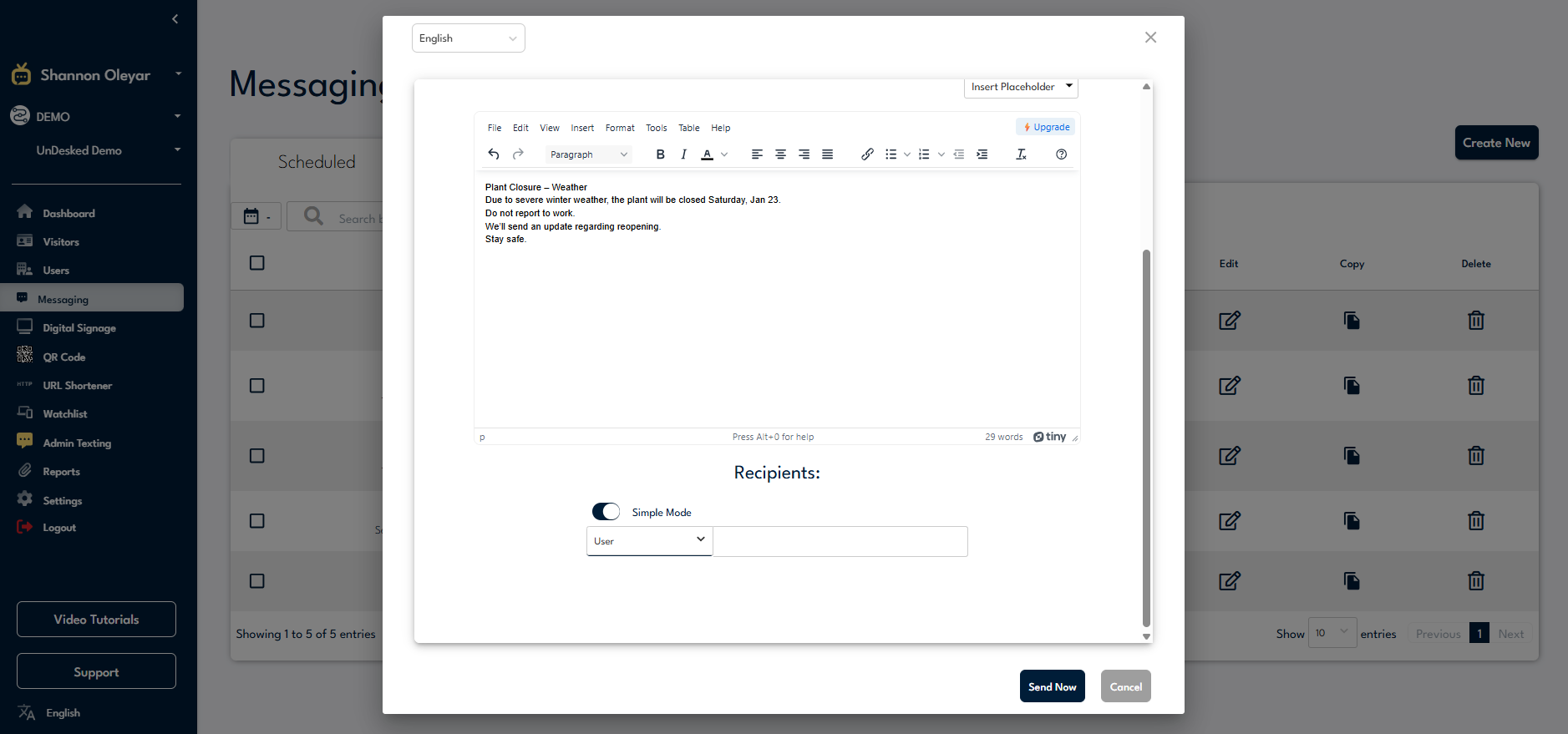The width and height of the screenshot is (1568, 734).
Task: Click the Bold formatting icon
Action: coord(660,154)
